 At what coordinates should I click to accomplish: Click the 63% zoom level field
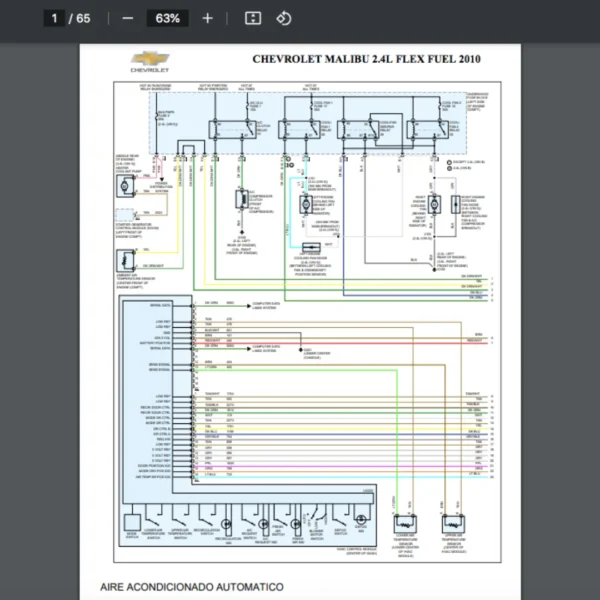[167, 18]
